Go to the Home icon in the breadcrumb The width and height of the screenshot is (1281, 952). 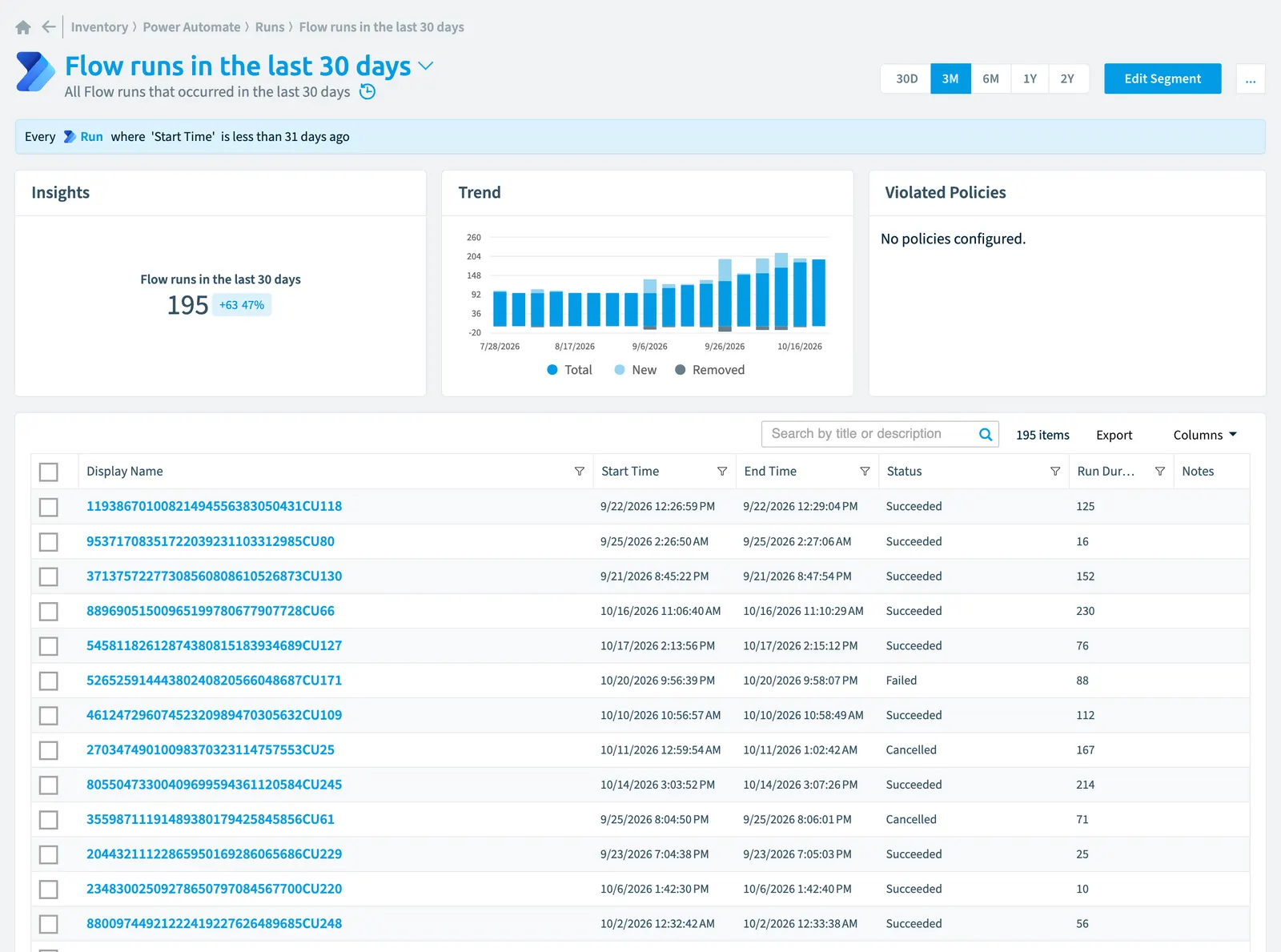(23, 27)
